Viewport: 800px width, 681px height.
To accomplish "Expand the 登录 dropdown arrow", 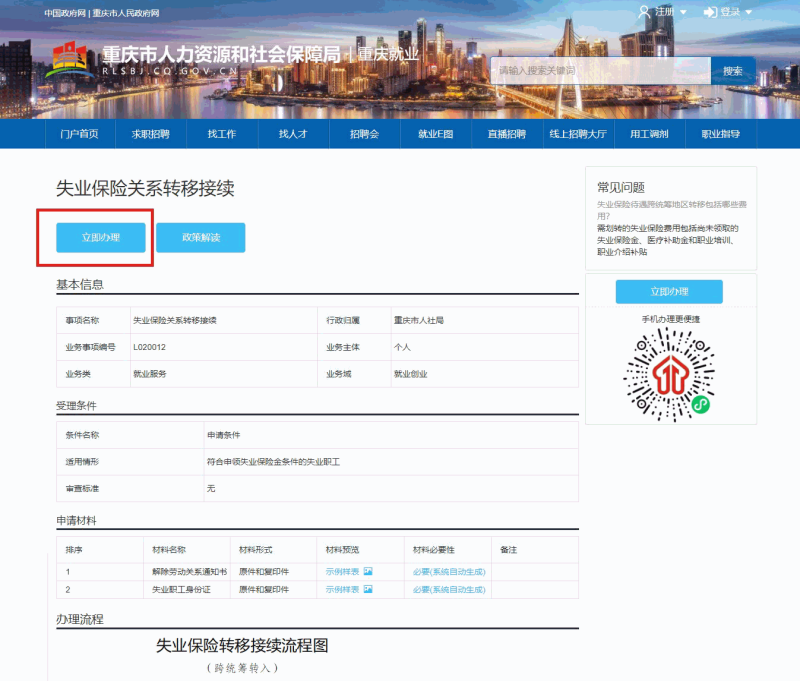I will pos(748,13).
